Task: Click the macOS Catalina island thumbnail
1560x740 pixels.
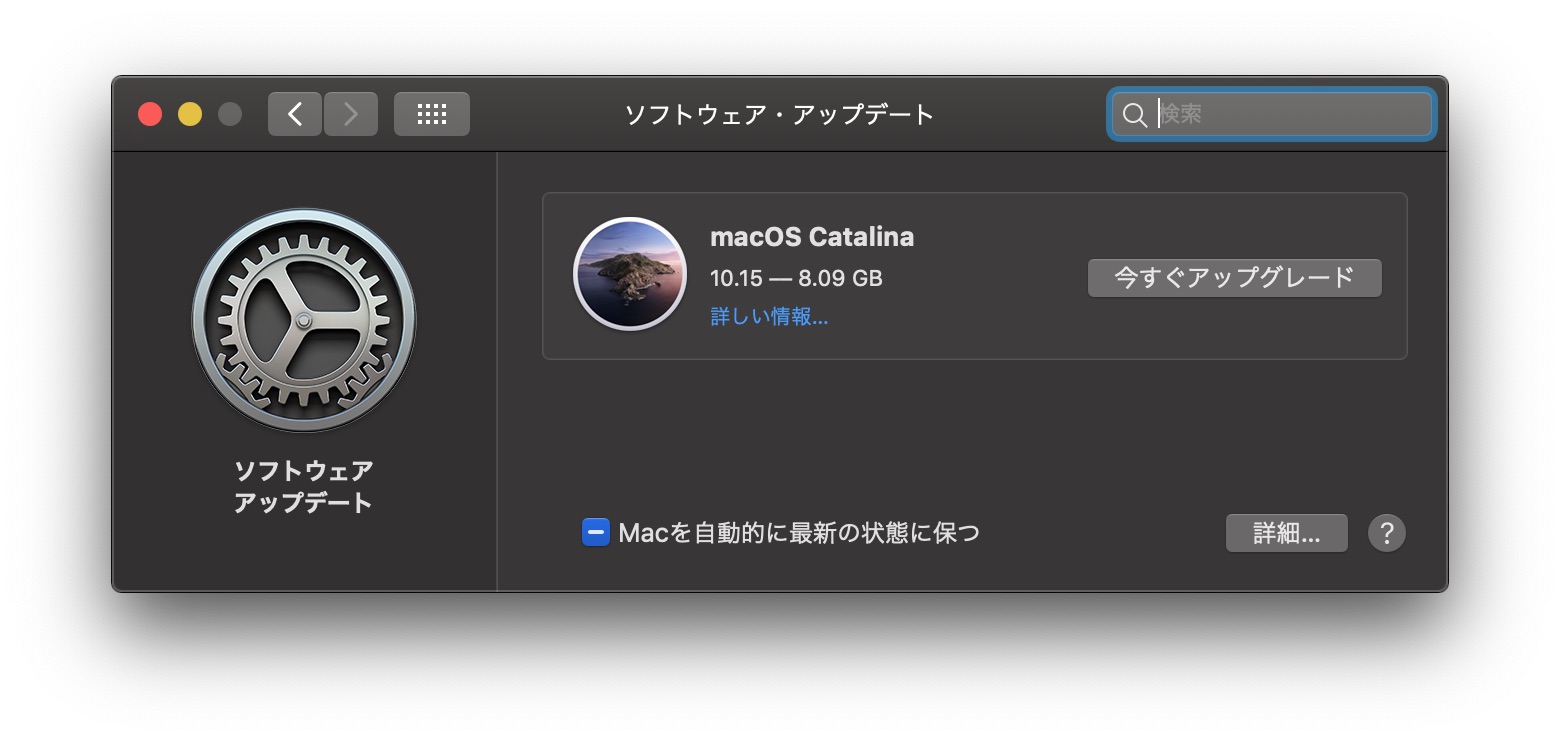Action: 630,274
